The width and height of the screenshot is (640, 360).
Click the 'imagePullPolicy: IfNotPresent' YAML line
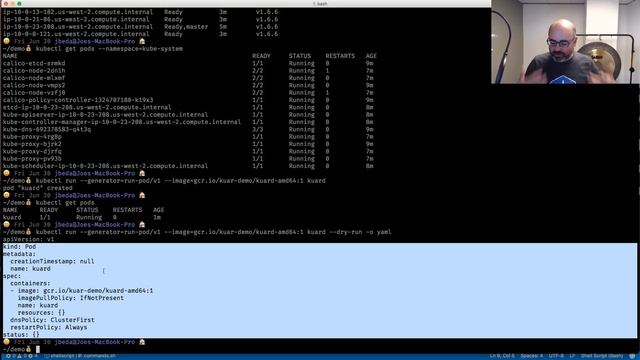click(x=71, y=298)
